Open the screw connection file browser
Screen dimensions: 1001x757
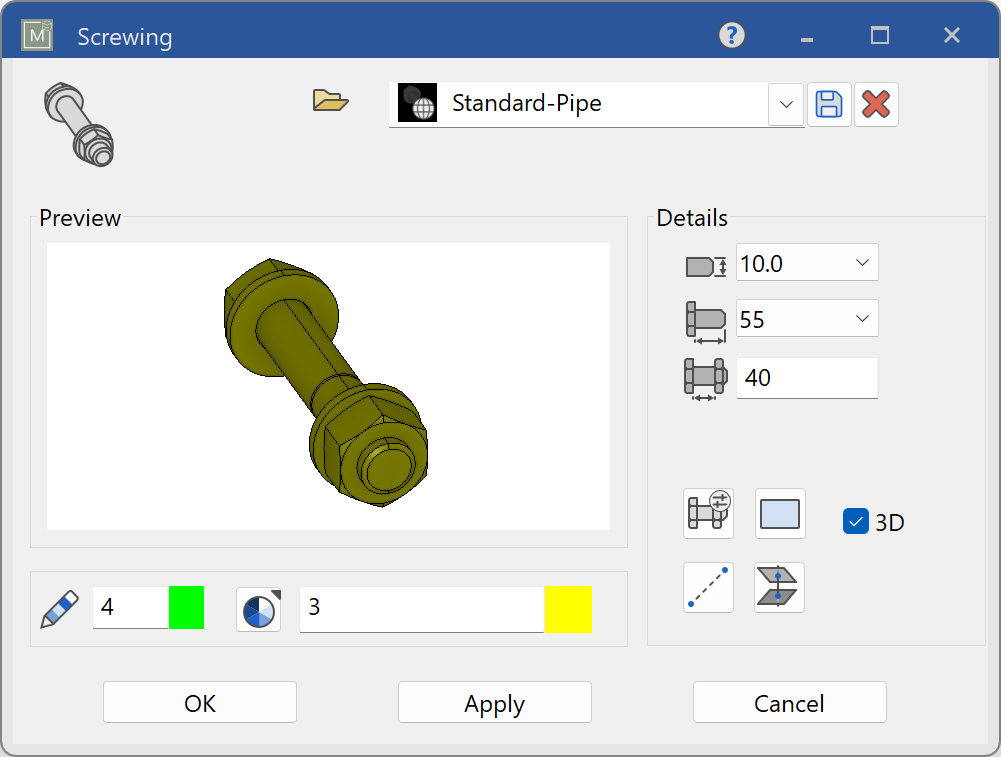(x=330, y=100)
